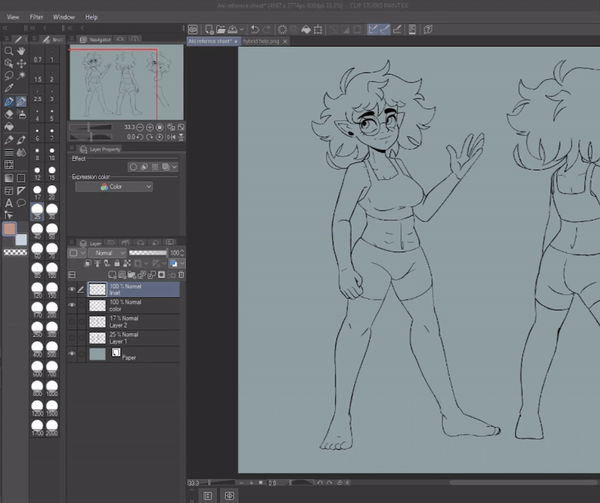
Task: Hide the lineart layer with eye icon
Action: 72,289
